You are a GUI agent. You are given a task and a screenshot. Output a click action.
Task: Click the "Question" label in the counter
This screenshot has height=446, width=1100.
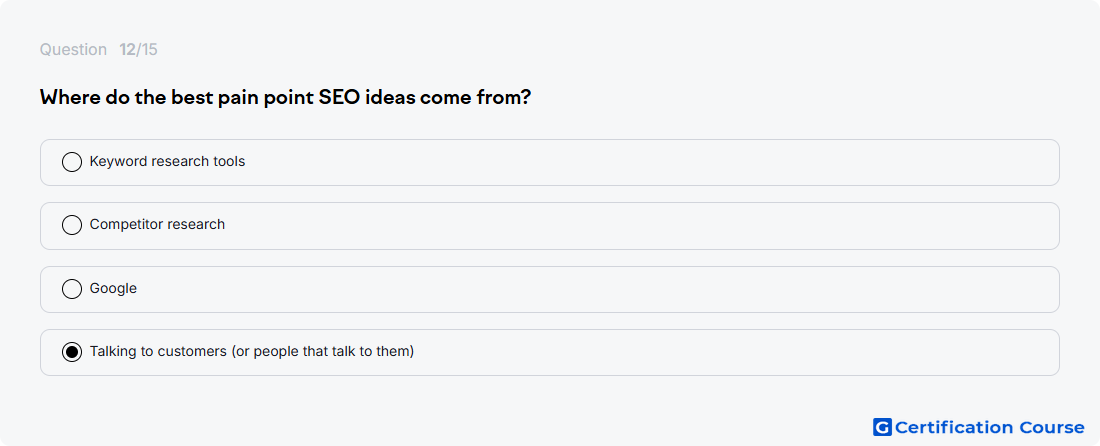click(x=73, y=50)
